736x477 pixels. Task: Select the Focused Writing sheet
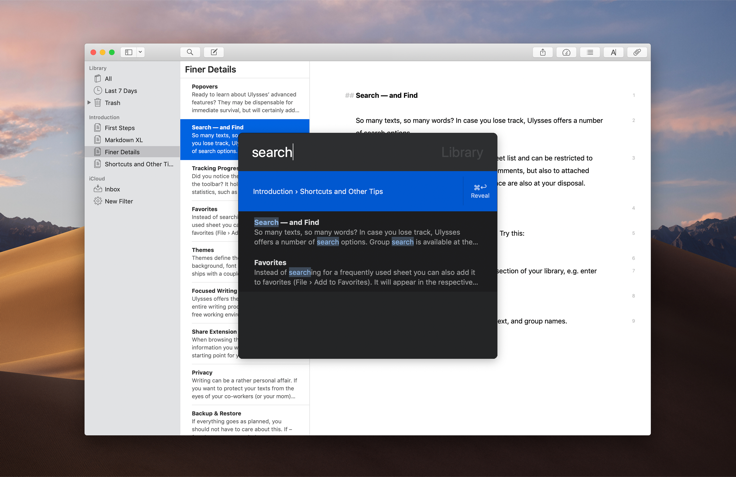tap(210, 303)
